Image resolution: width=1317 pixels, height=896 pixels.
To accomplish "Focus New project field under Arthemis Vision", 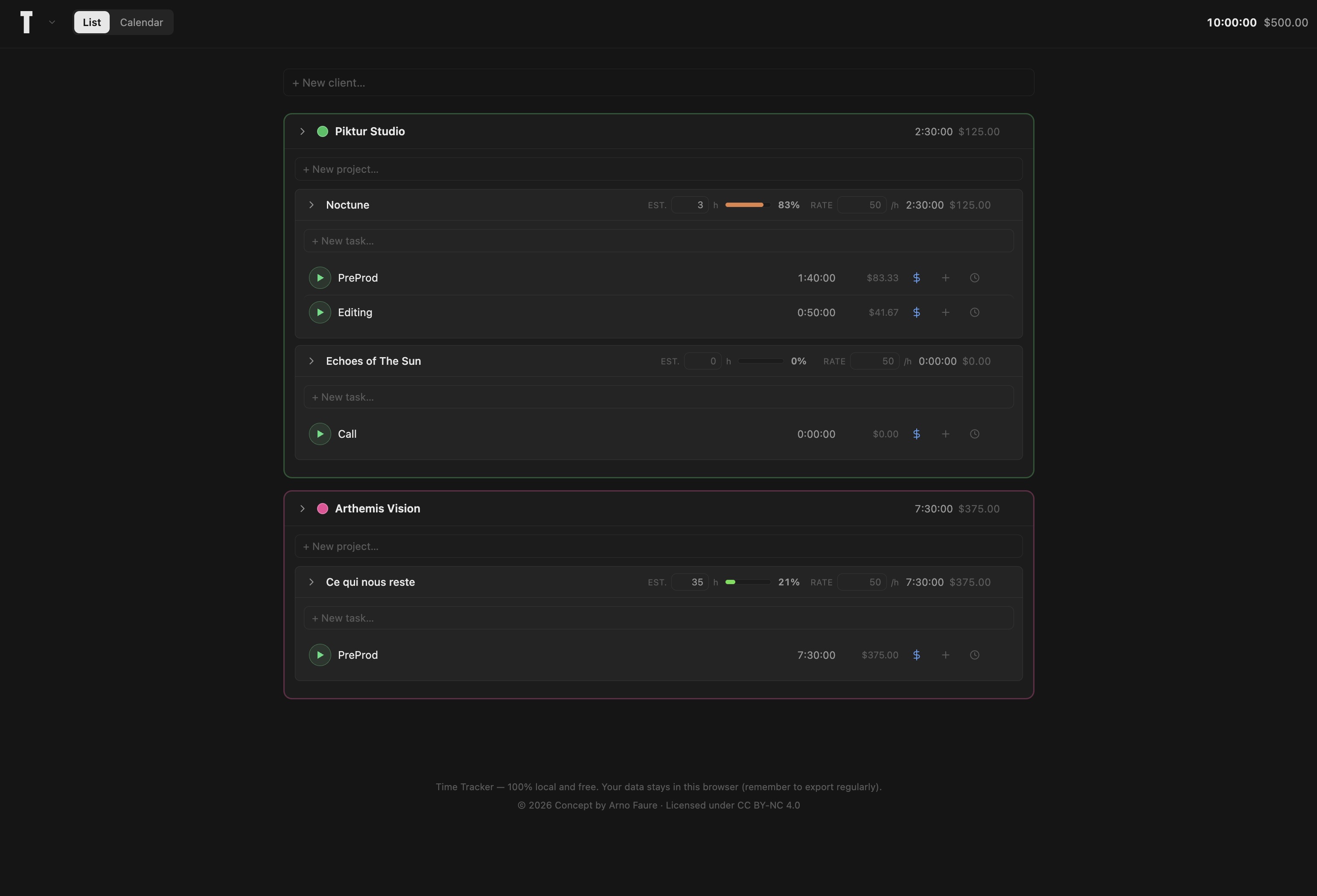I will coord(658,547).
